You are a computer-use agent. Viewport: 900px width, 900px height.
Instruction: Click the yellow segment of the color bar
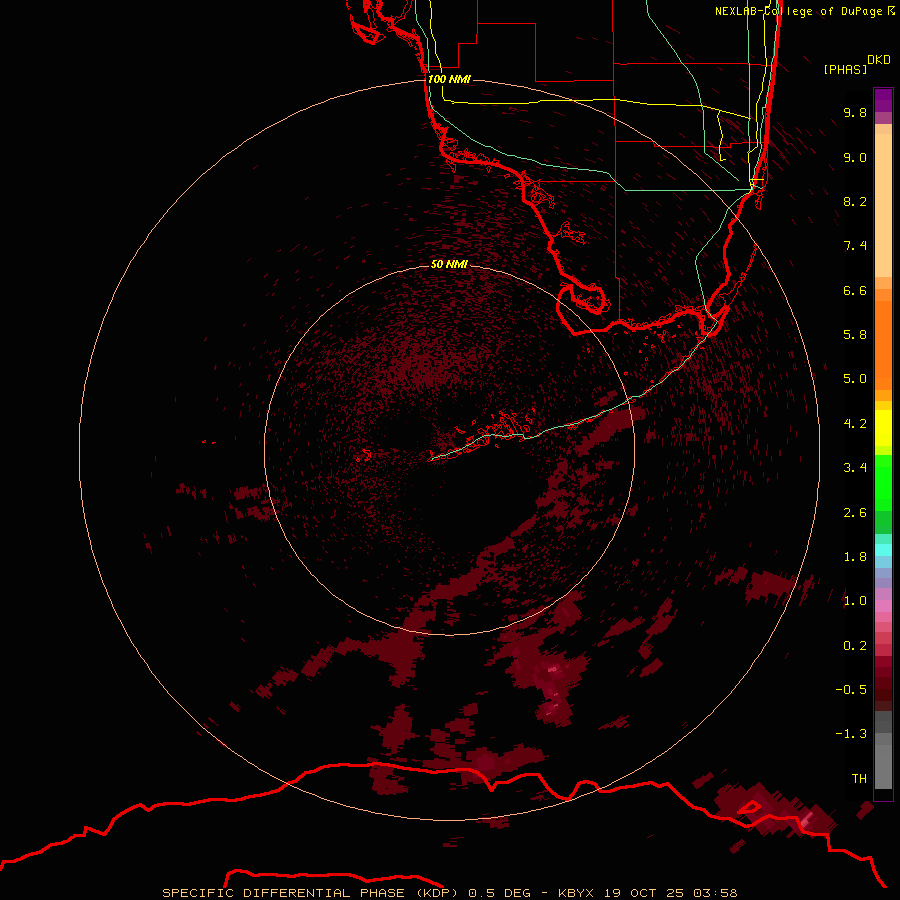[883, 428]
